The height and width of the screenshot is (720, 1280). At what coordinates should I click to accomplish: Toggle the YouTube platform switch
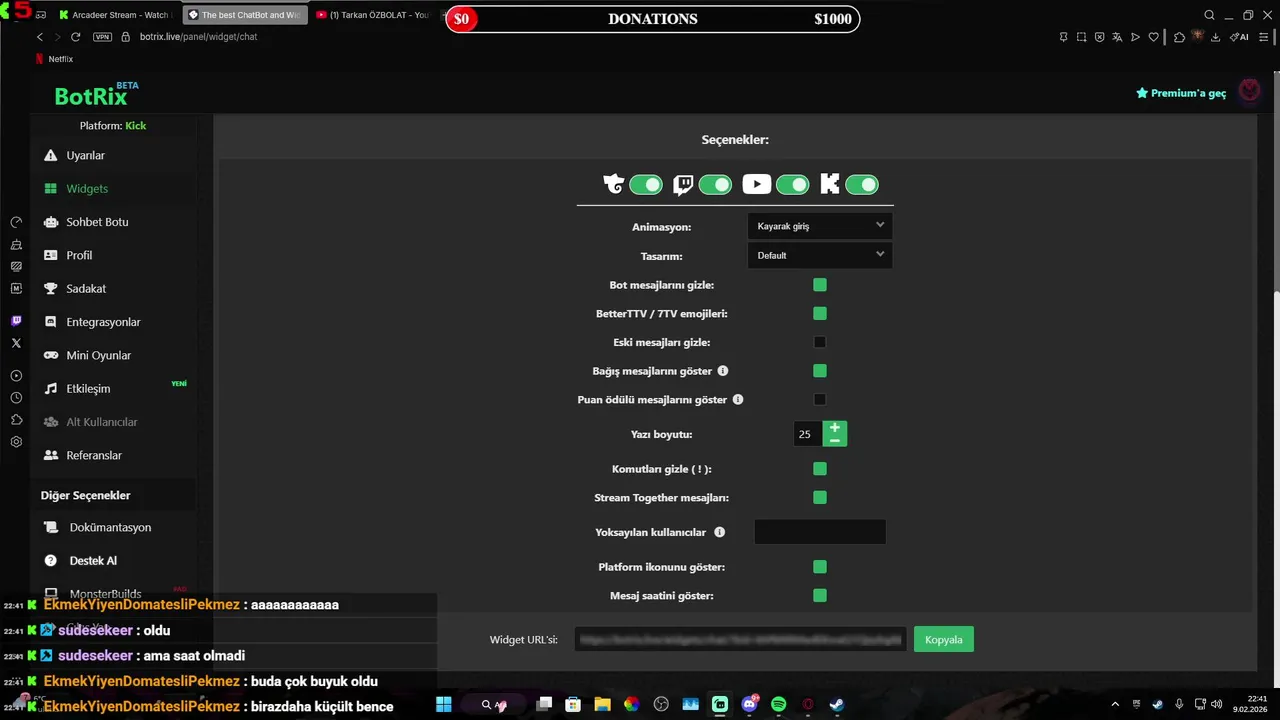tap(792, 185)
